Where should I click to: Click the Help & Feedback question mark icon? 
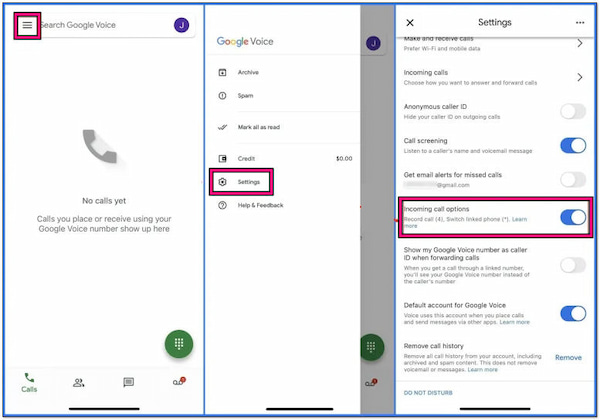(222, 205)
